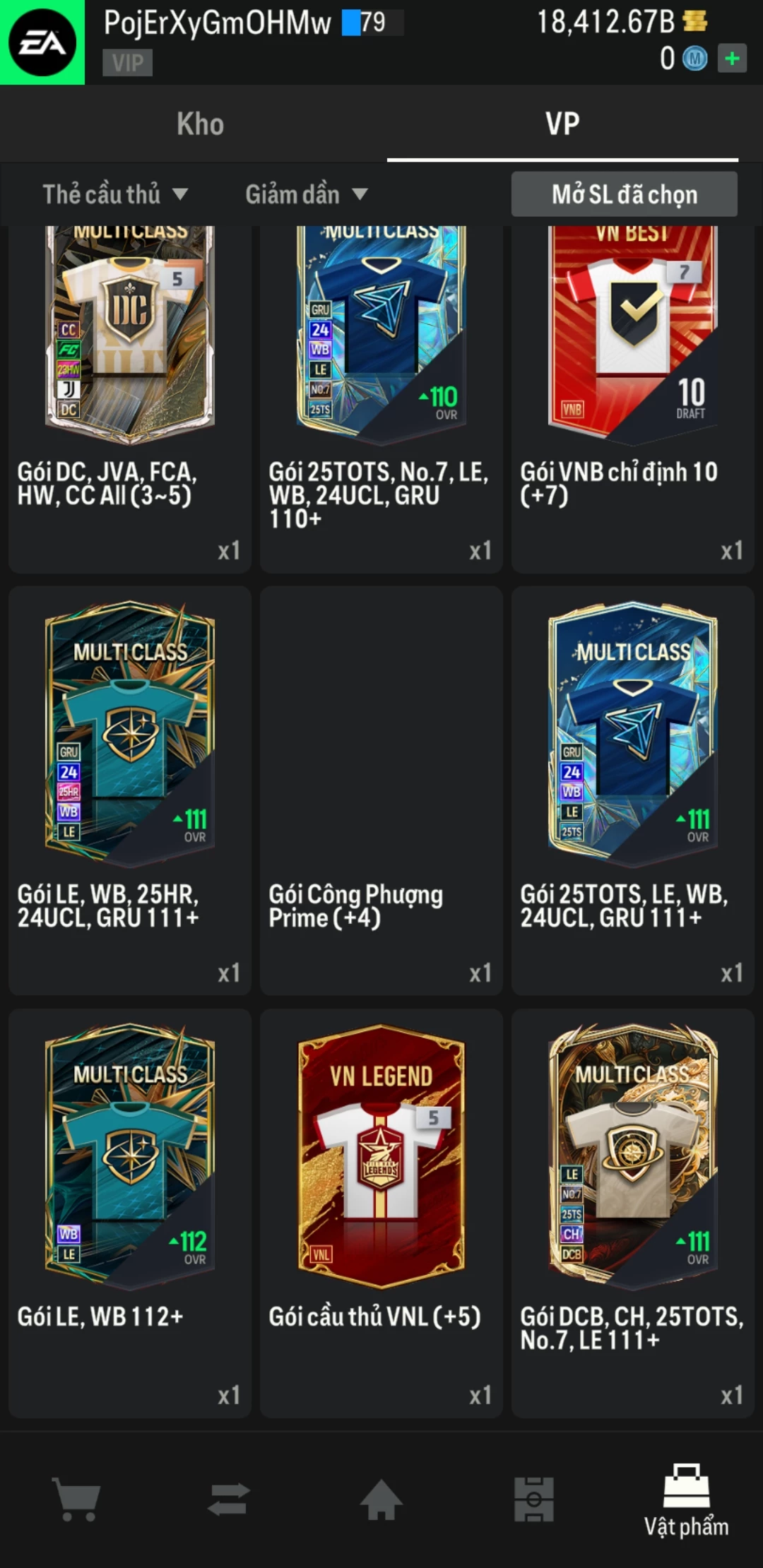Screen dimensions: 763x1568
Task: Open the shopping cart store icon
Action: (76, 1499)
